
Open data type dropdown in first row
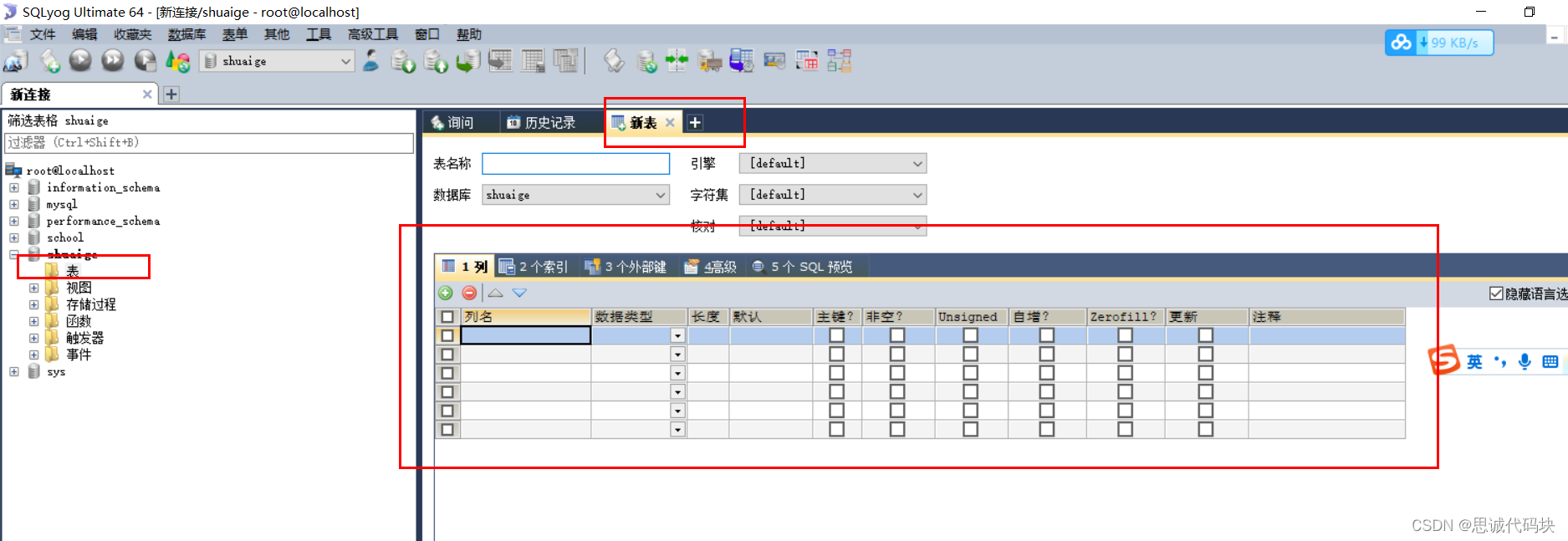click(x=678, y=336)
